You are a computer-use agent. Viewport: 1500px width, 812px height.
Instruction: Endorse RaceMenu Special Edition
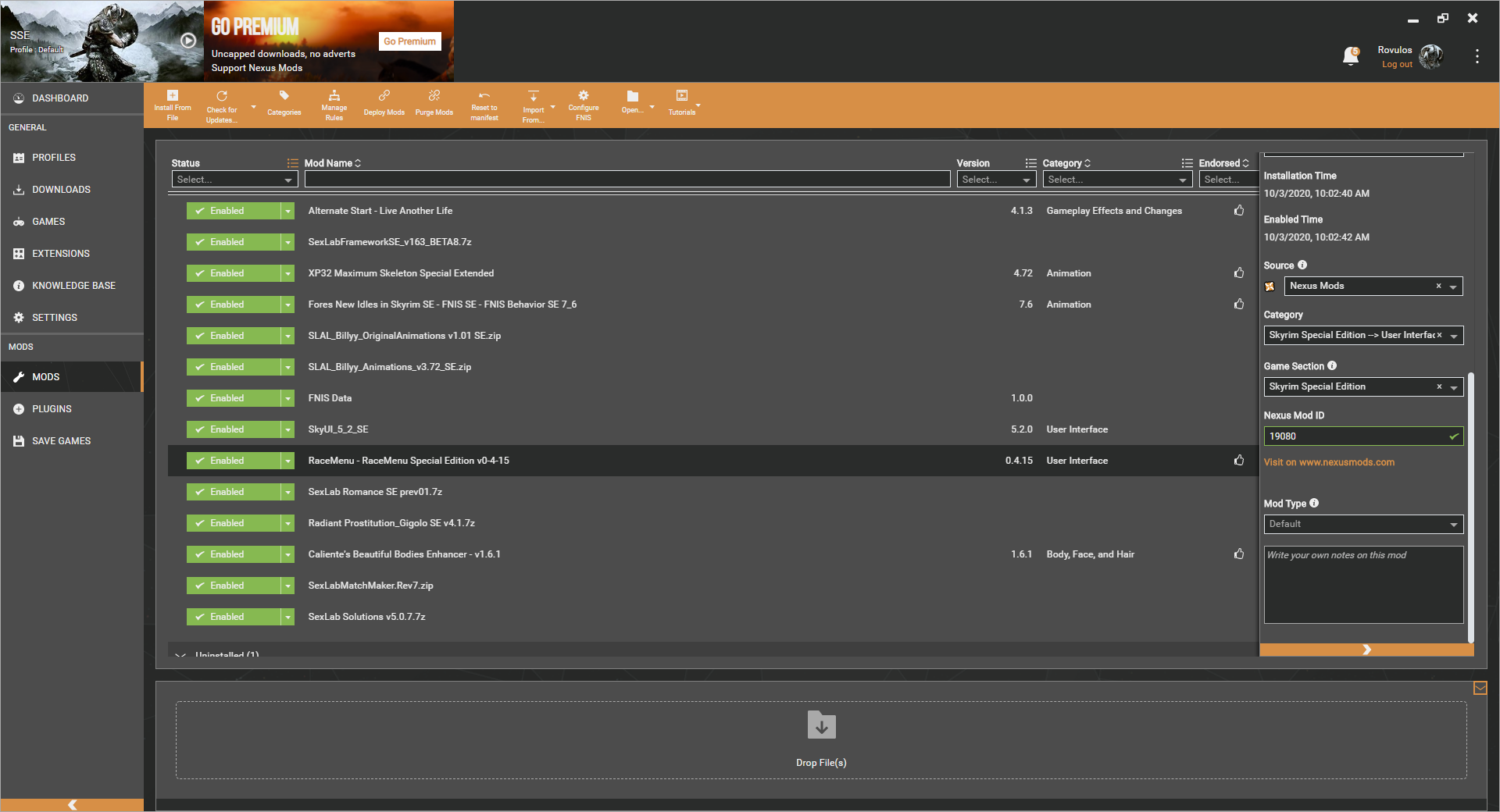point(1239,460)
